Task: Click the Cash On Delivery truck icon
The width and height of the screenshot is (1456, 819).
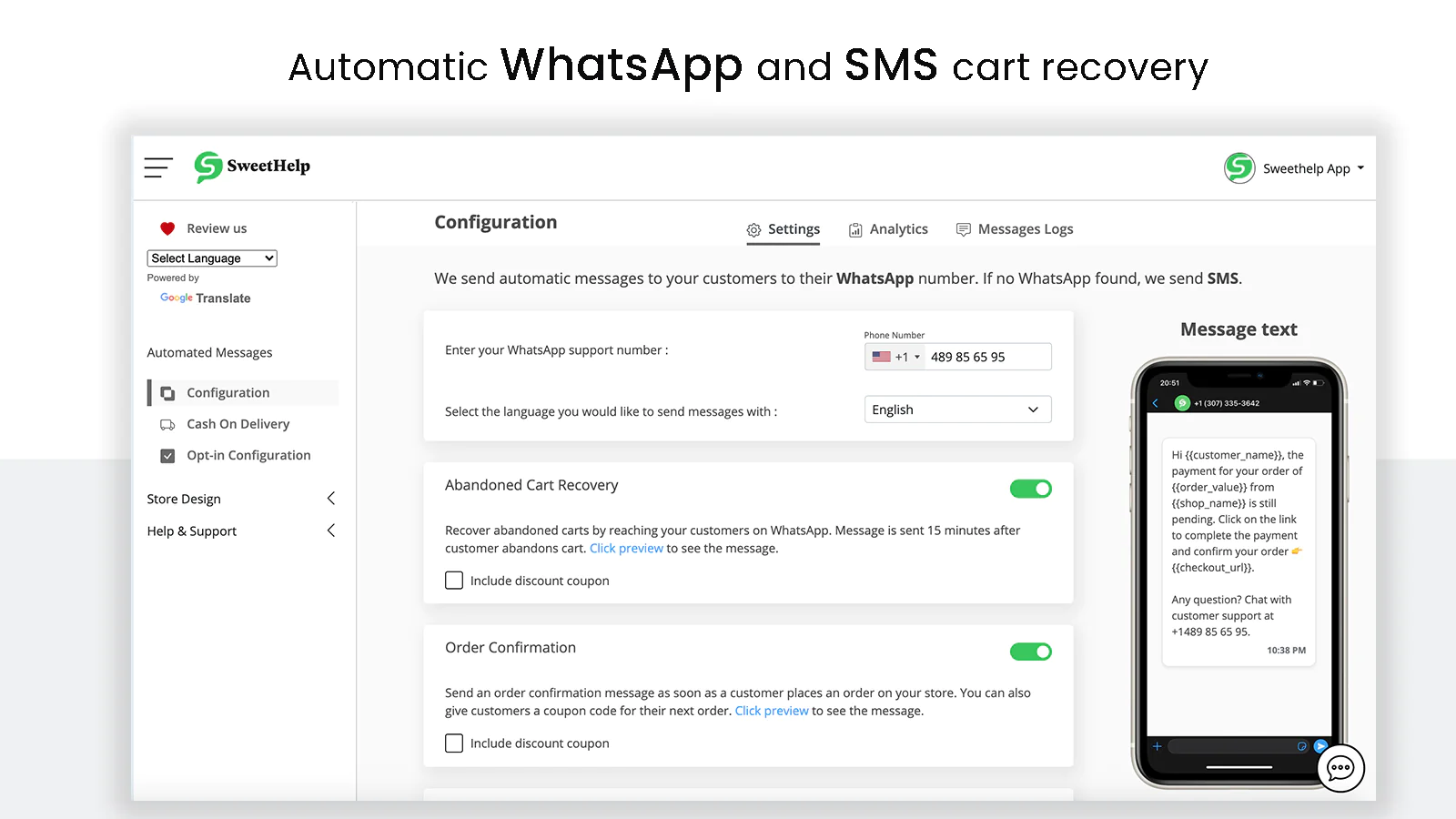Action: click(x=167, y=425)
